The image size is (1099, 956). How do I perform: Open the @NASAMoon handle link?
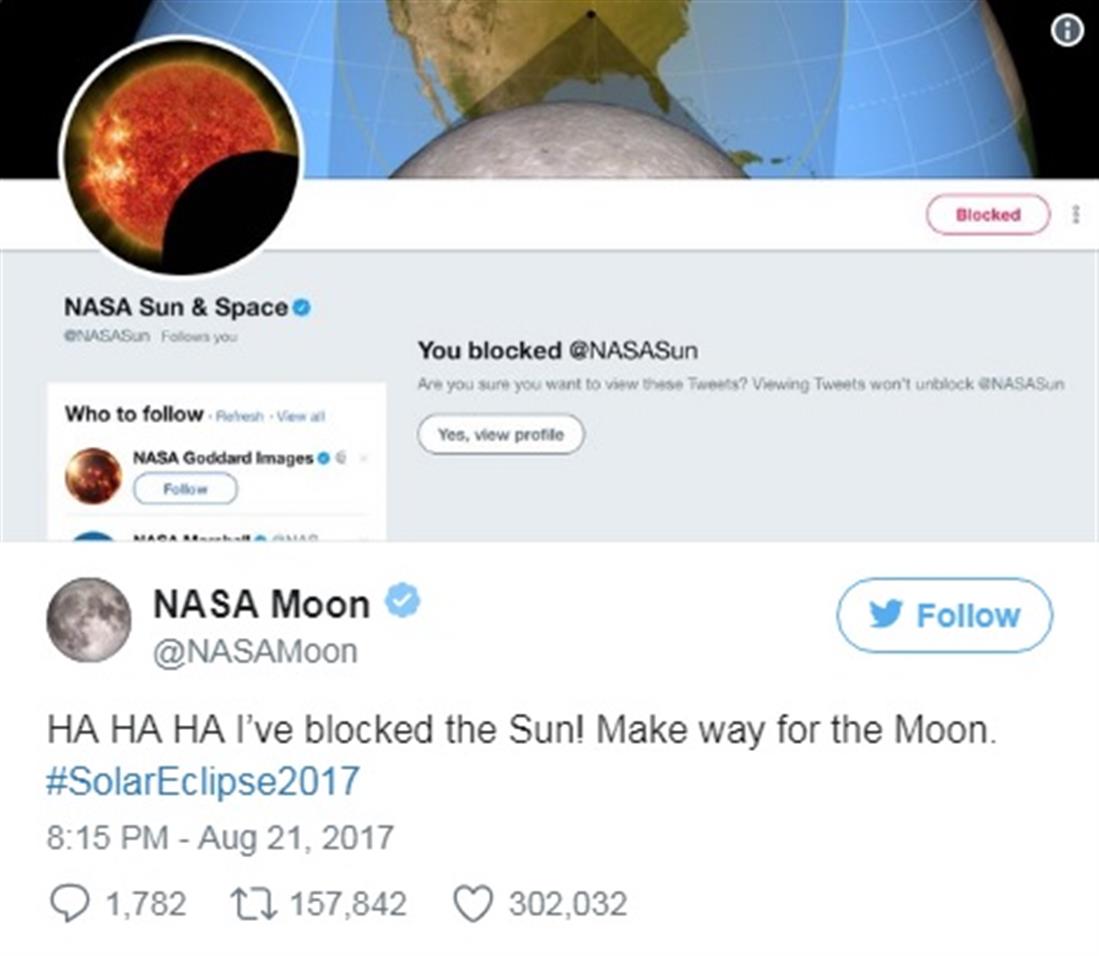[x=254, y=652]
